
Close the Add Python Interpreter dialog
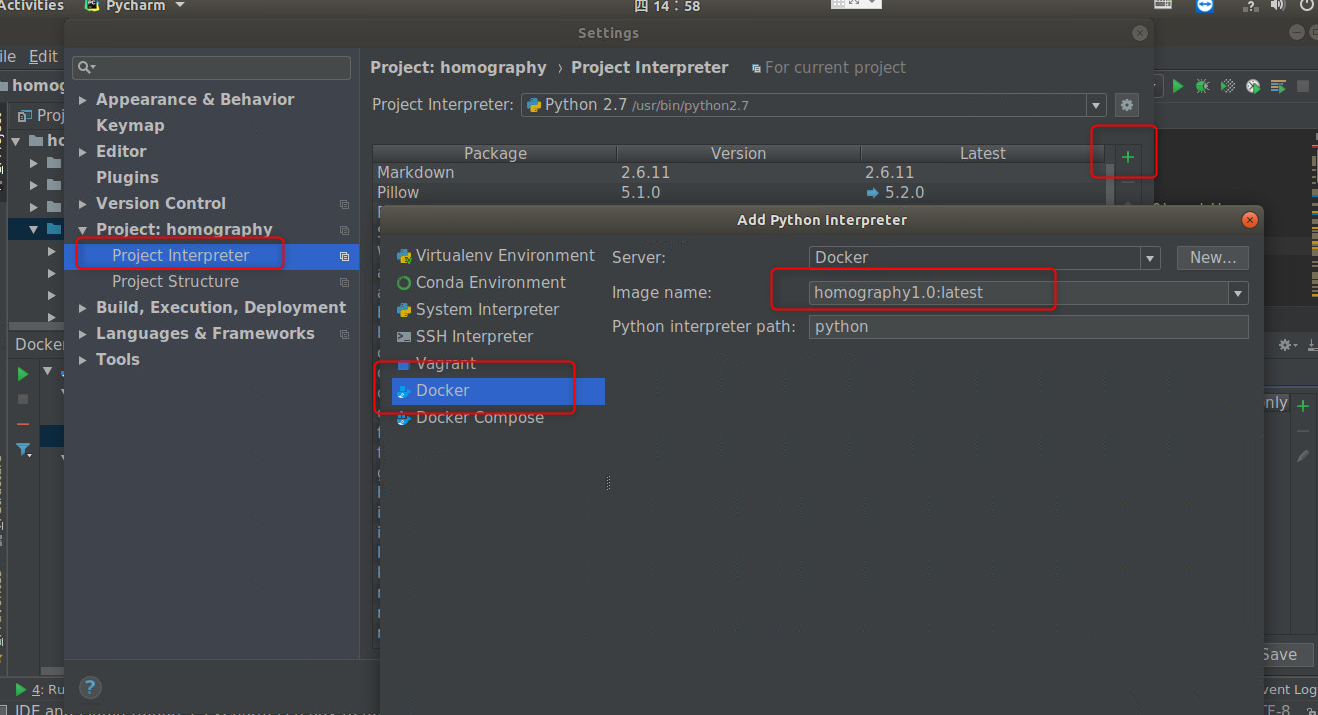coord(1249,219)
